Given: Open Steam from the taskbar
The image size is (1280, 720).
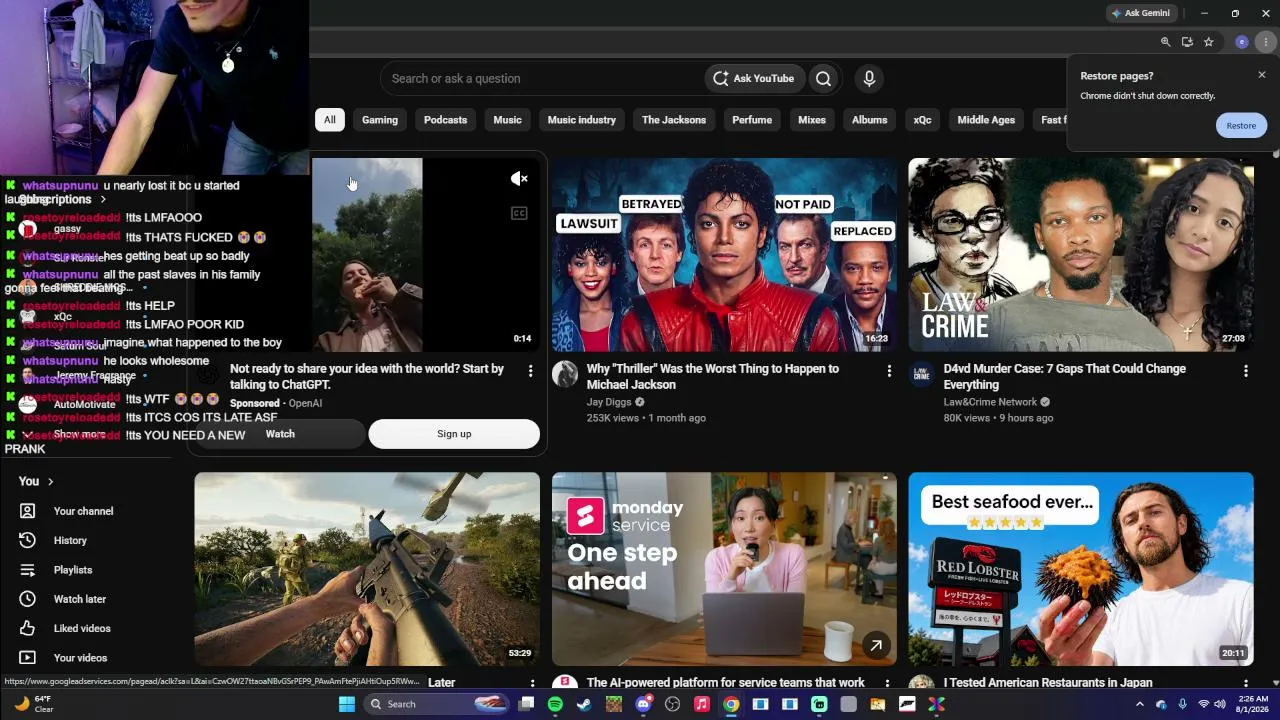Looking at the screenshot, I should 584,704.
